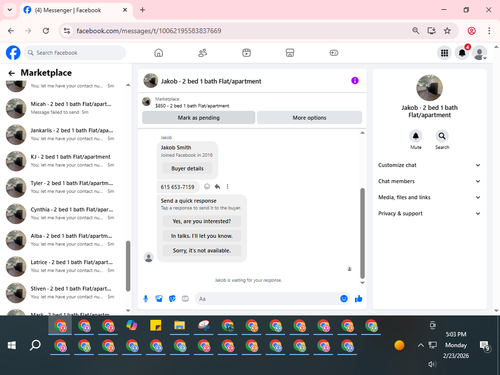Open KJ conversation in list
The image size is (500, 375).
63,161
